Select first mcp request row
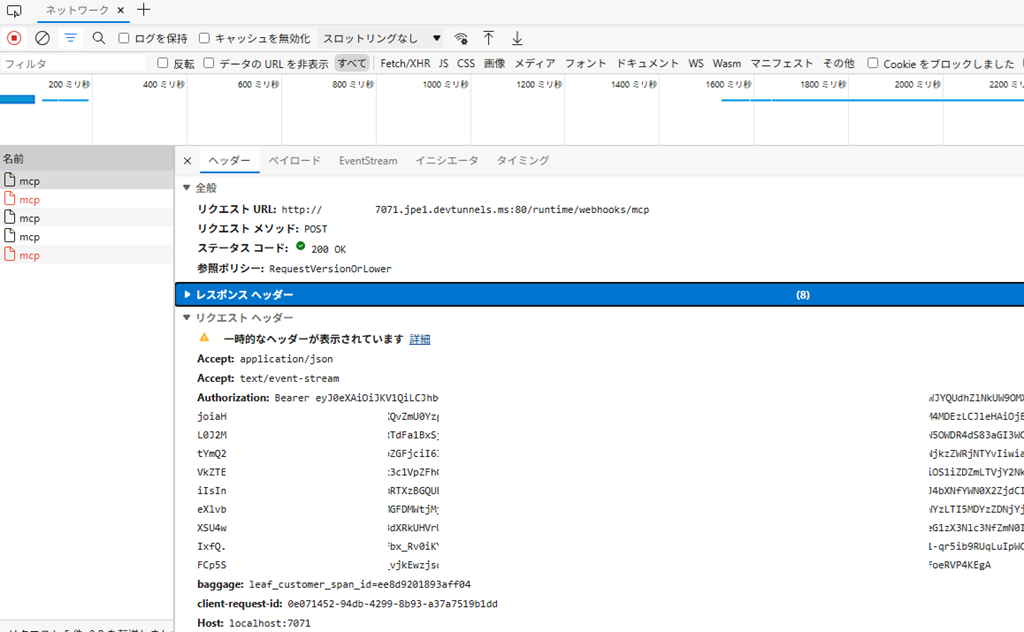 (87, 181)
